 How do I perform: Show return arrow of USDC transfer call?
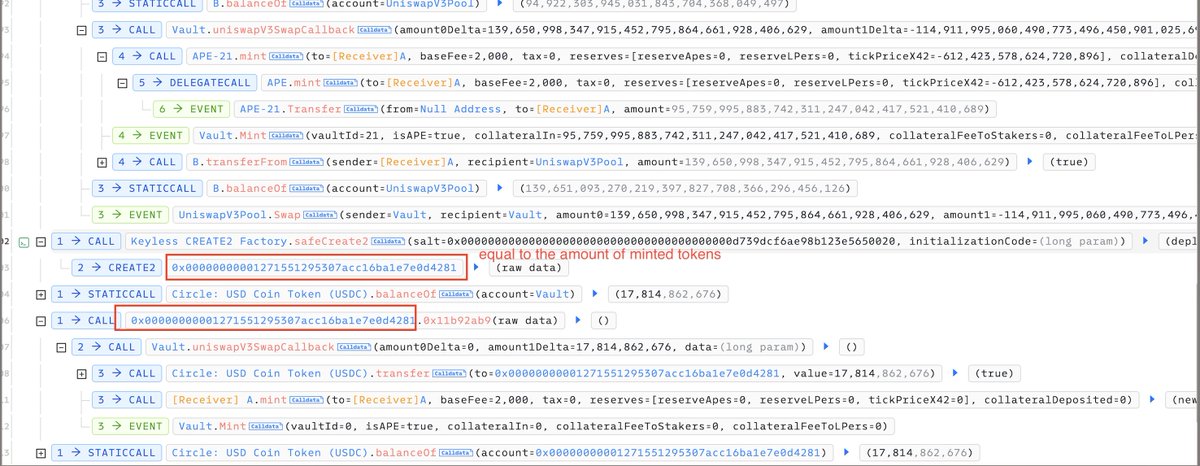(954, 373)
